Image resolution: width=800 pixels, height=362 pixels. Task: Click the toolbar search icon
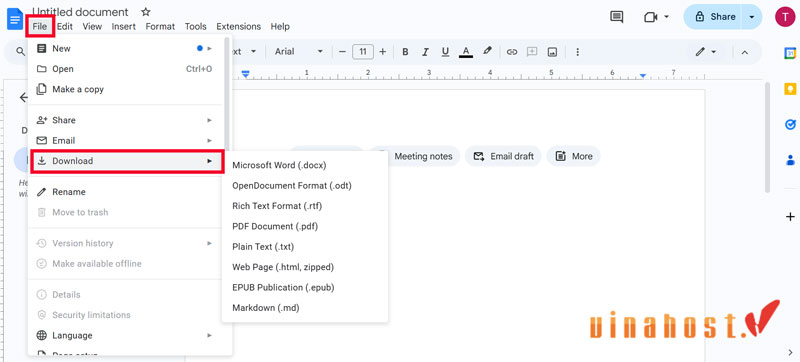[20, 51]
